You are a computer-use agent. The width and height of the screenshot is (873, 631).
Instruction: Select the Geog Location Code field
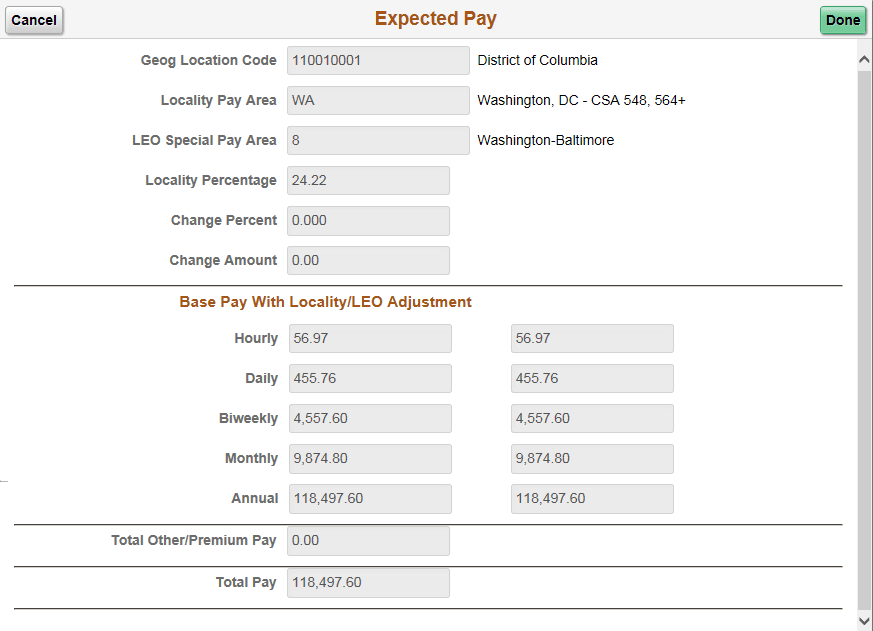tap(377, 60)
